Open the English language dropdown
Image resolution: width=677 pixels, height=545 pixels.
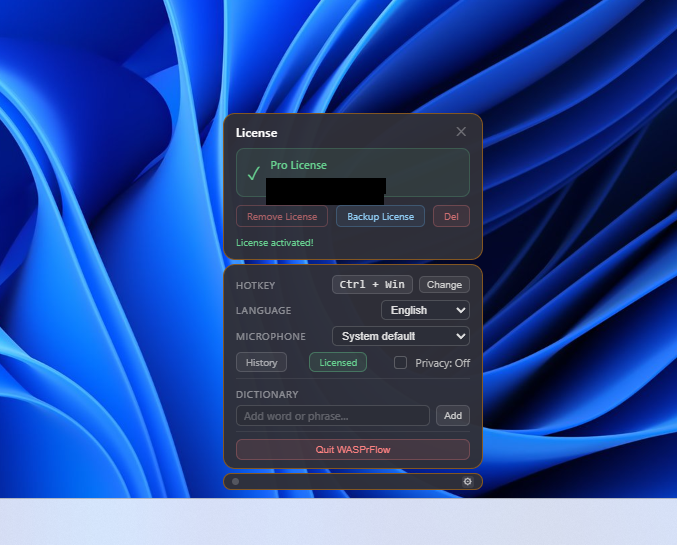click(425, 310)
